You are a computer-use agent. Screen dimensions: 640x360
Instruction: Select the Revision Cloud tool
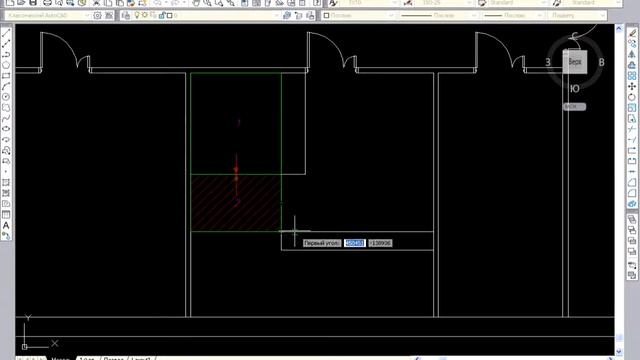coord(6,108)
